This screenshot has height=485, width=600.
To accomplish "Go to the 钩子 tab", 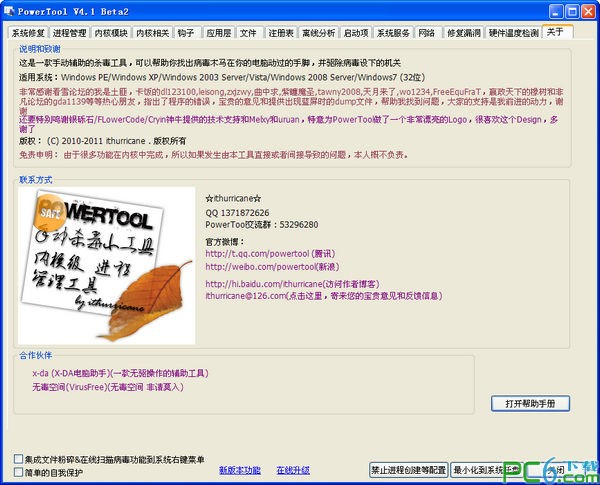I will point(186,33).
